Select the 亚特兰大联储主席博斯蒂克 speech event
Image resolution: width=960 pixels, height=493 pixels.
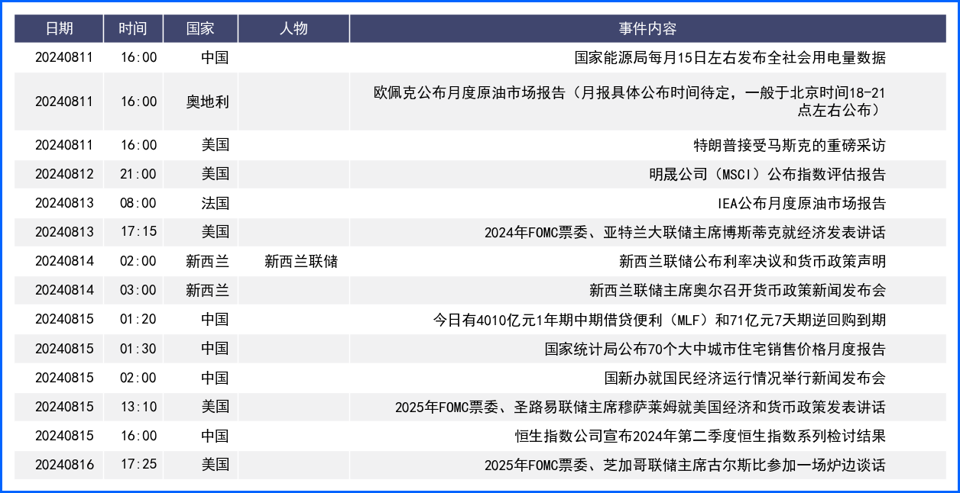coord(684,233)
